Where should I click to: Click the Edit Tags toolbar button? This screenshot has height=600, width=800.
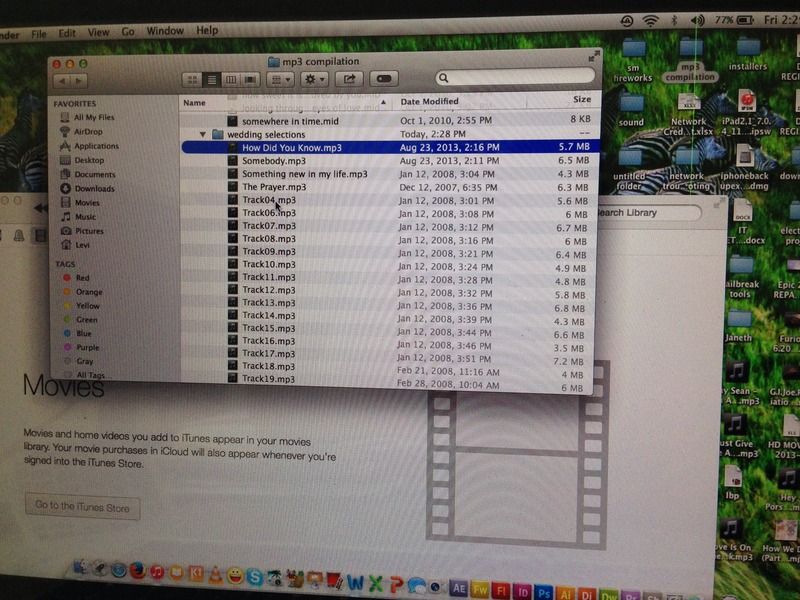[383, 78]
